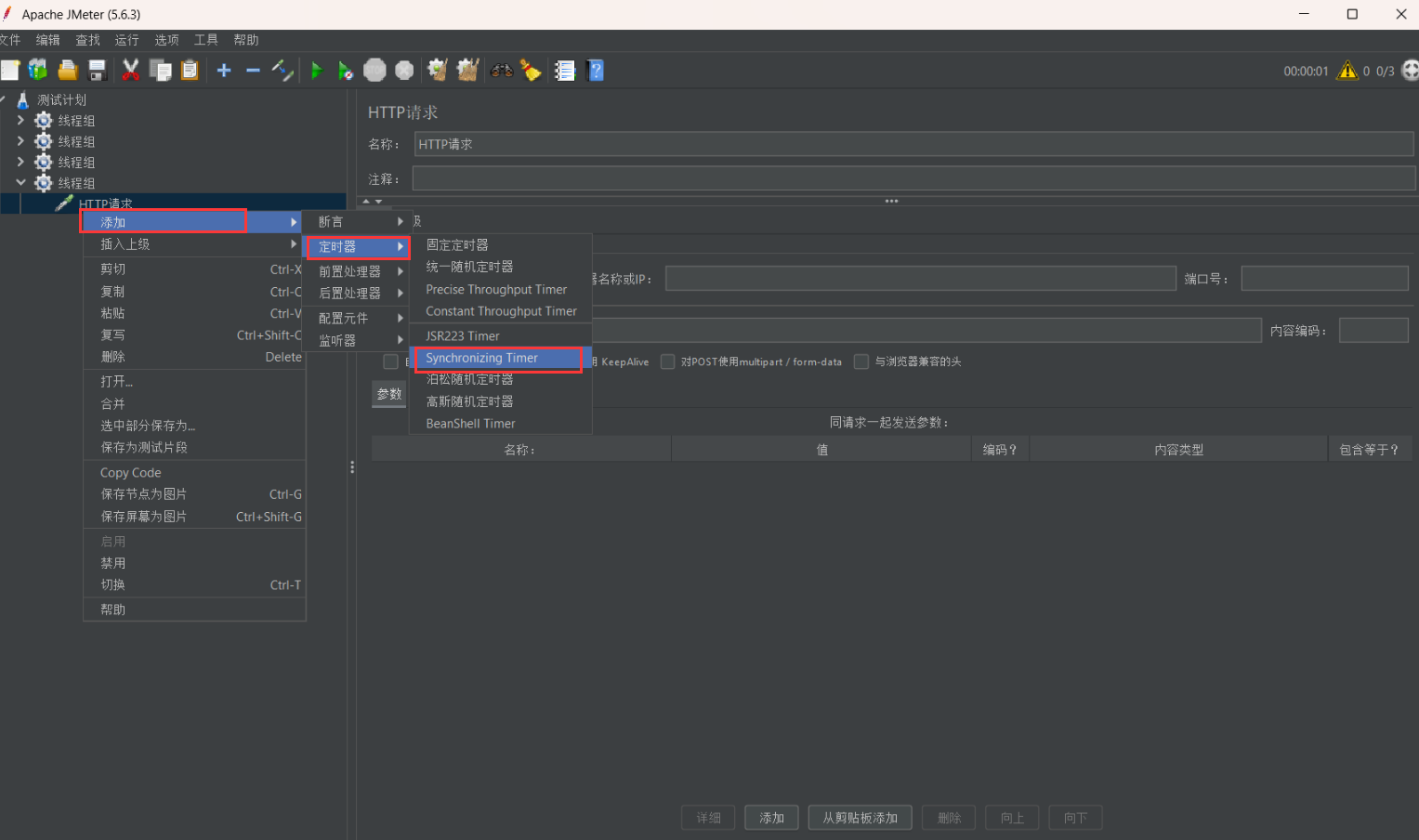The width and height of the screenshot is (1419, 840).
Task: Open the 配置元件 submenu
Action: click(358, 318)
